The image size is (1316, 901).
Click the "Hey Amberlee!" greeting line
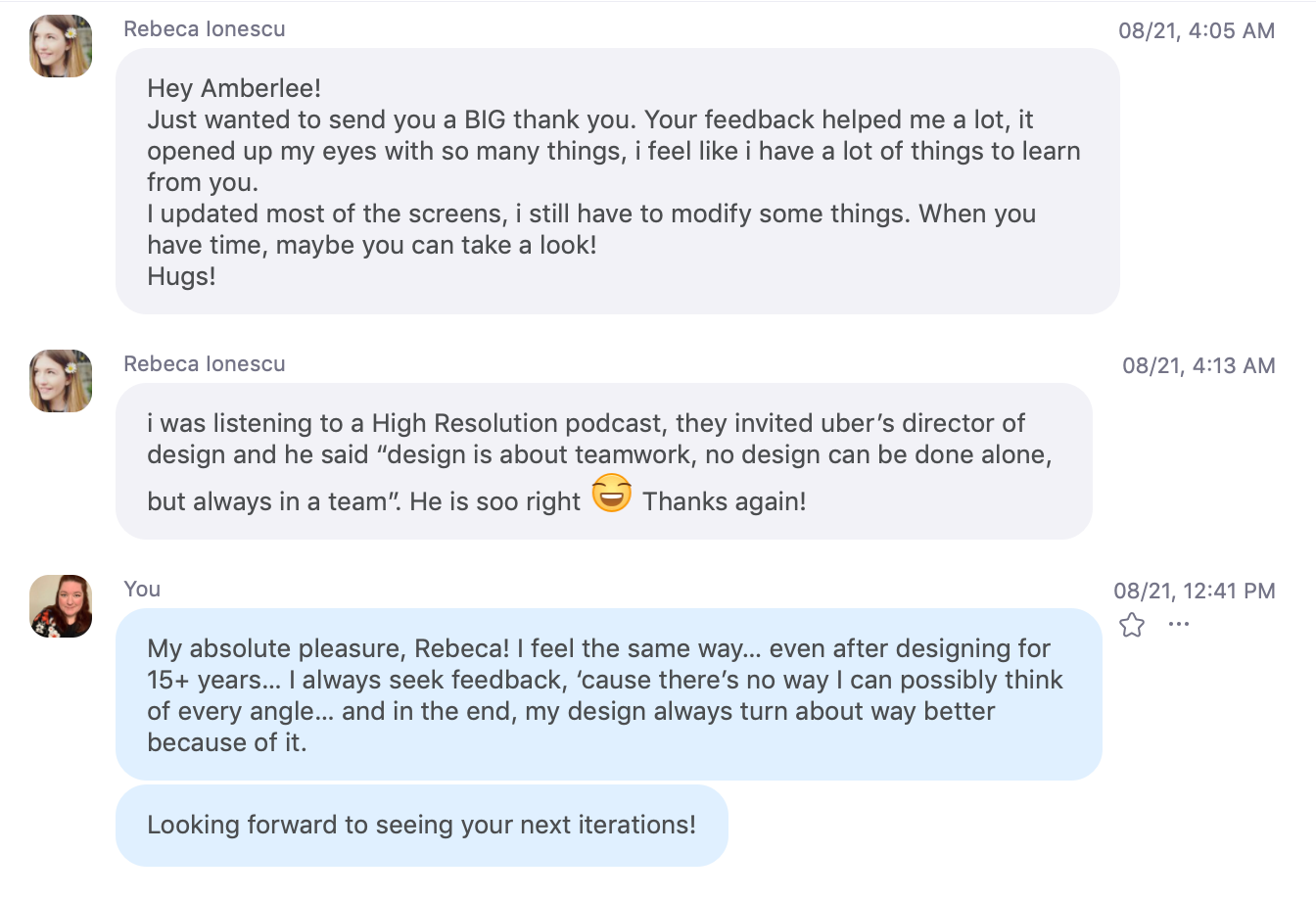234,88
